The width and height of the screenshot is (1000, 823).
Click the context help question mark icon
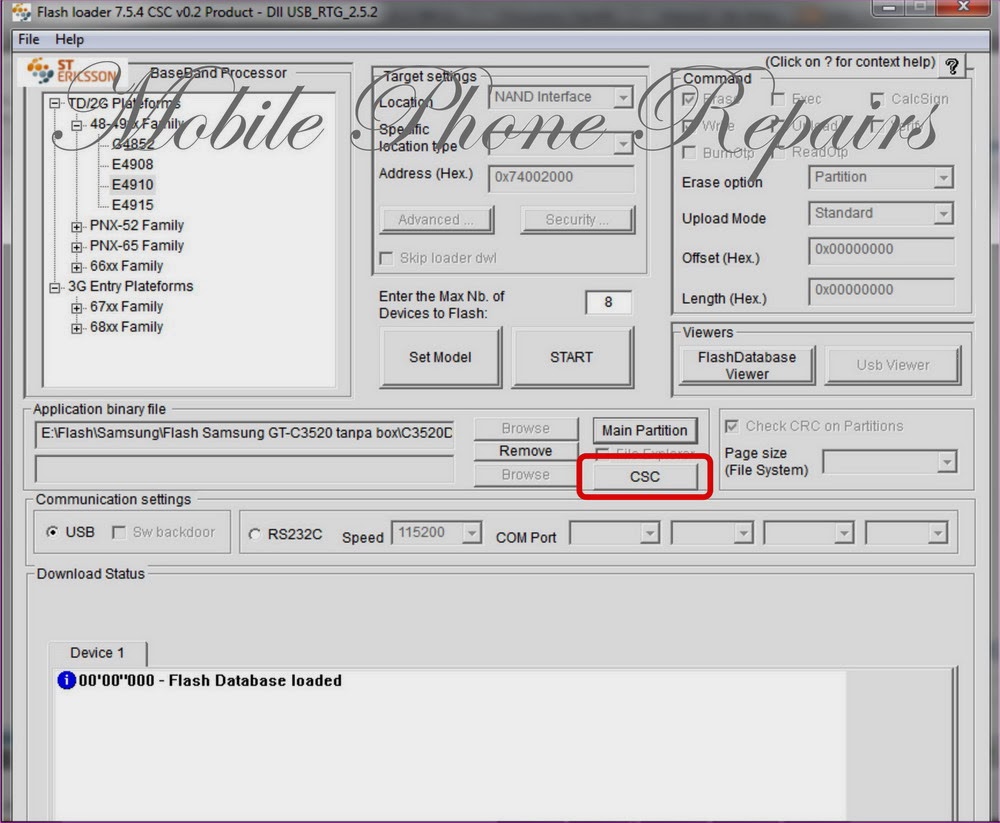click(x=952, y=66)
